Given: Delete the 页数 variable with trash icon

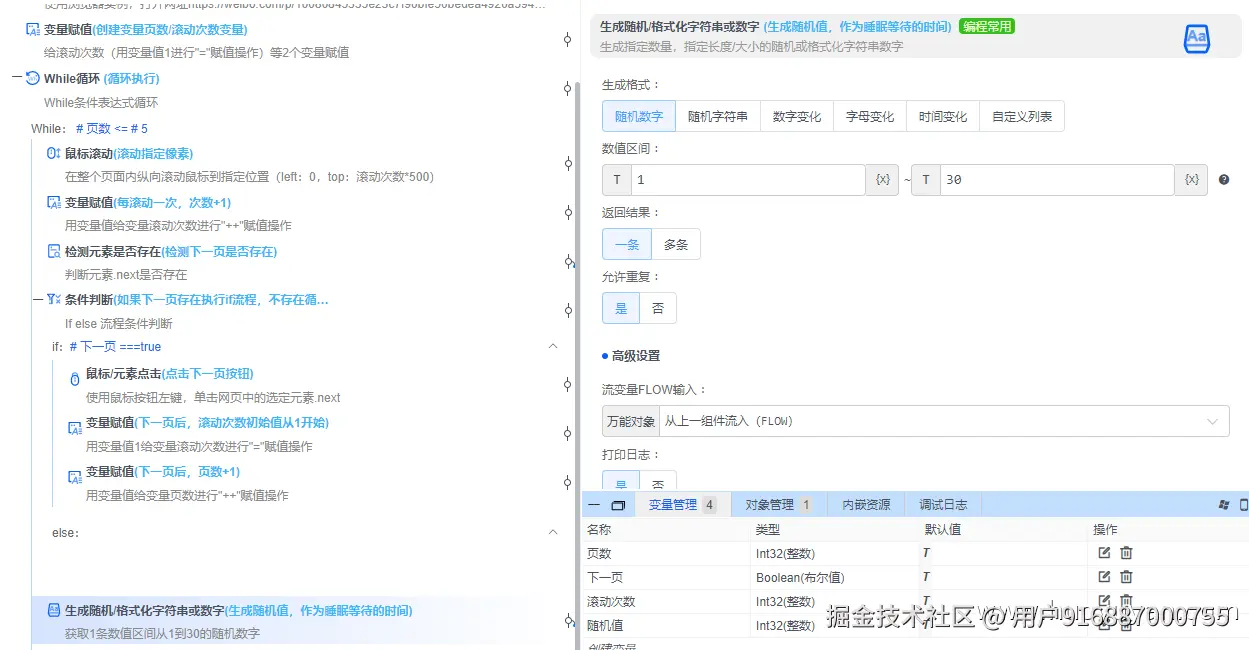Looking at the screenshot, I should 1126,553.
